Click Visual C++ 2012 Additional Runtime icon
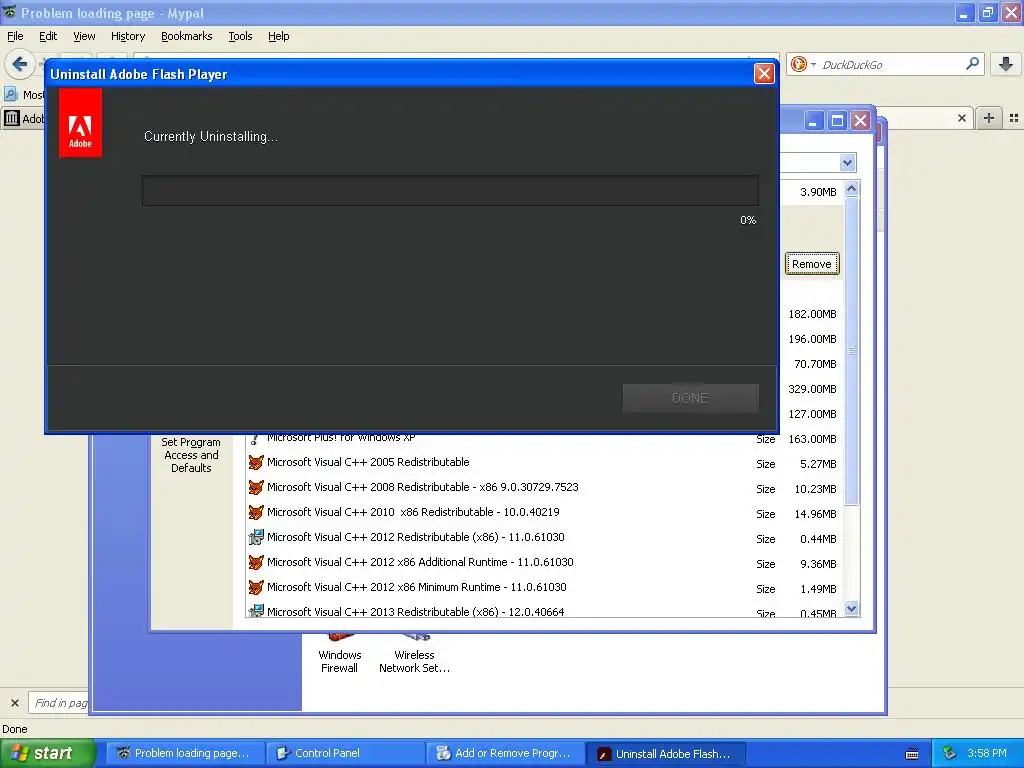Viewport: 1024px width, 768px height. click(x=255, y=562)
